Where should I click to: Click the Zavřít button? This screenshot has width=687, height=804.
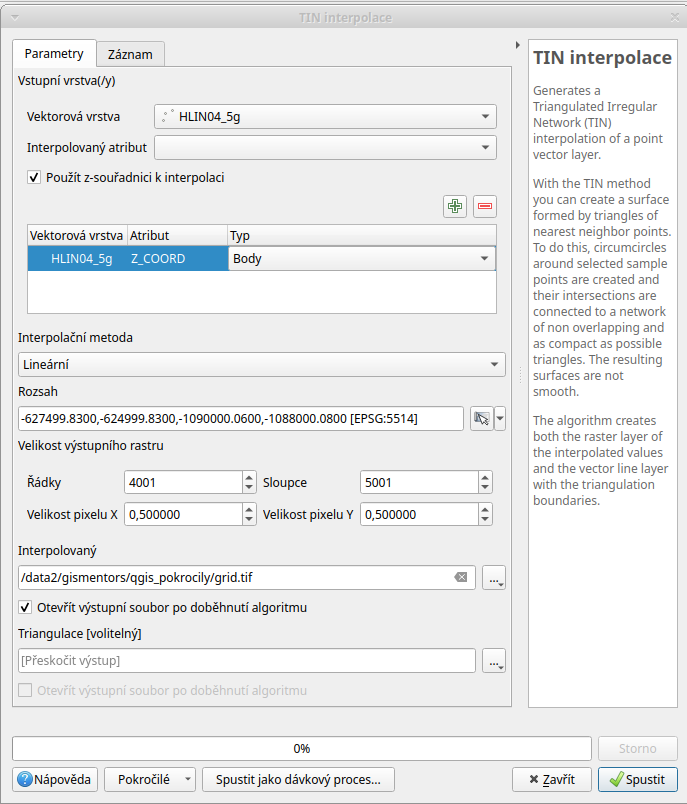552,779
